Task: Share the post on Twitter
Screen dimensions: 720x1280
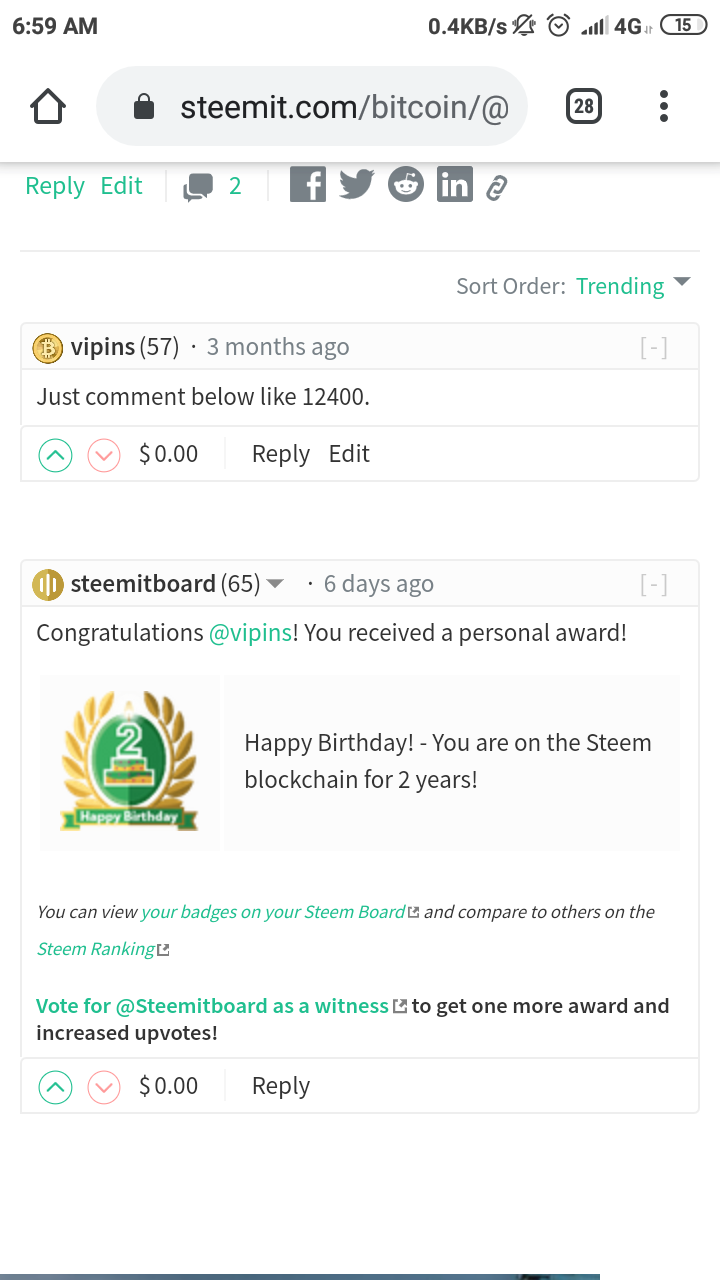Action: 356,184
